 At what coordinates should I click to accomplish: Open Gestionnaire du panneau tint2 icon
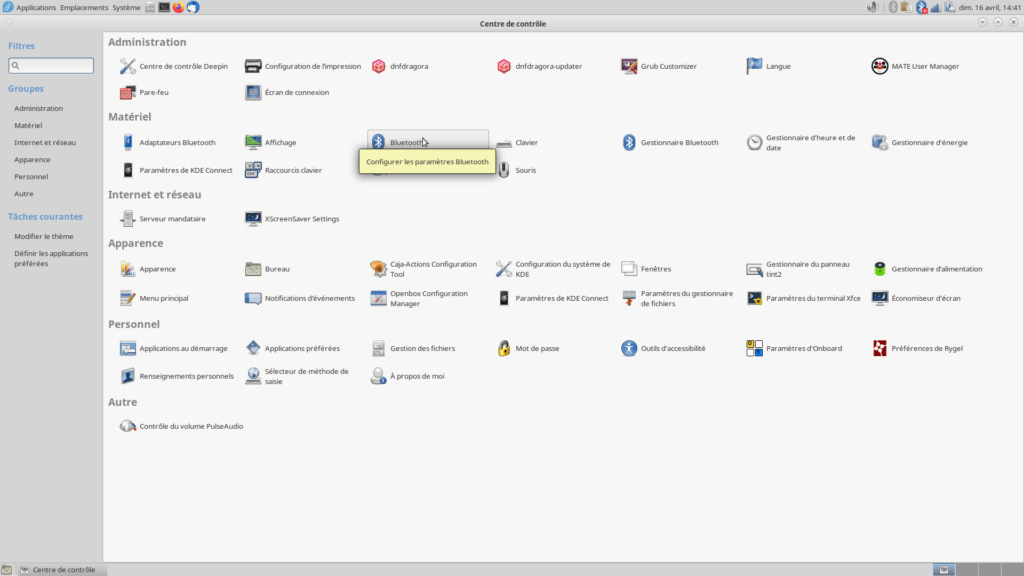pyautogui.click(x=754, y=268)
